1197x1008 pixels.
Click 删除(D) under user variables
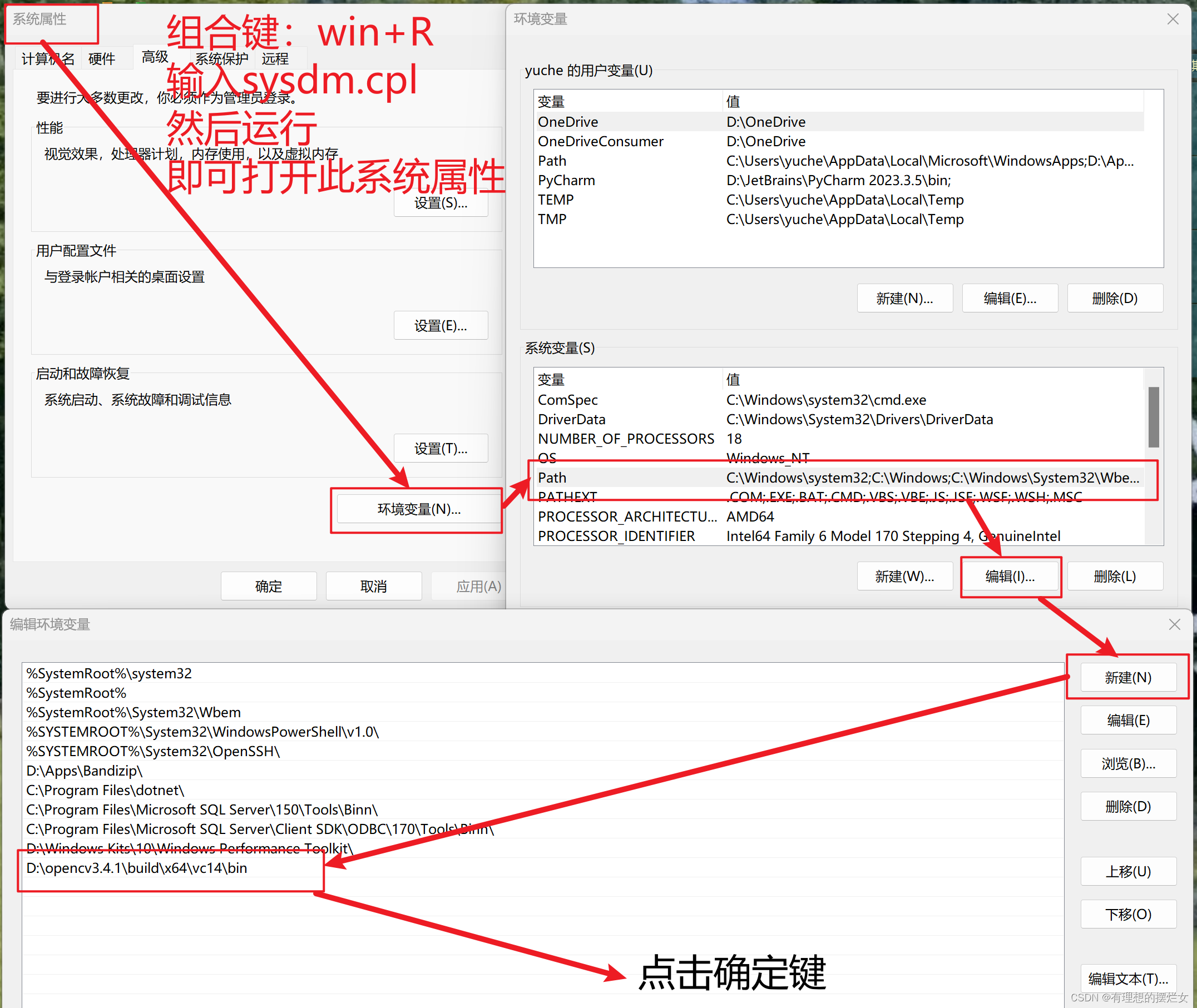click(1114, 297)
